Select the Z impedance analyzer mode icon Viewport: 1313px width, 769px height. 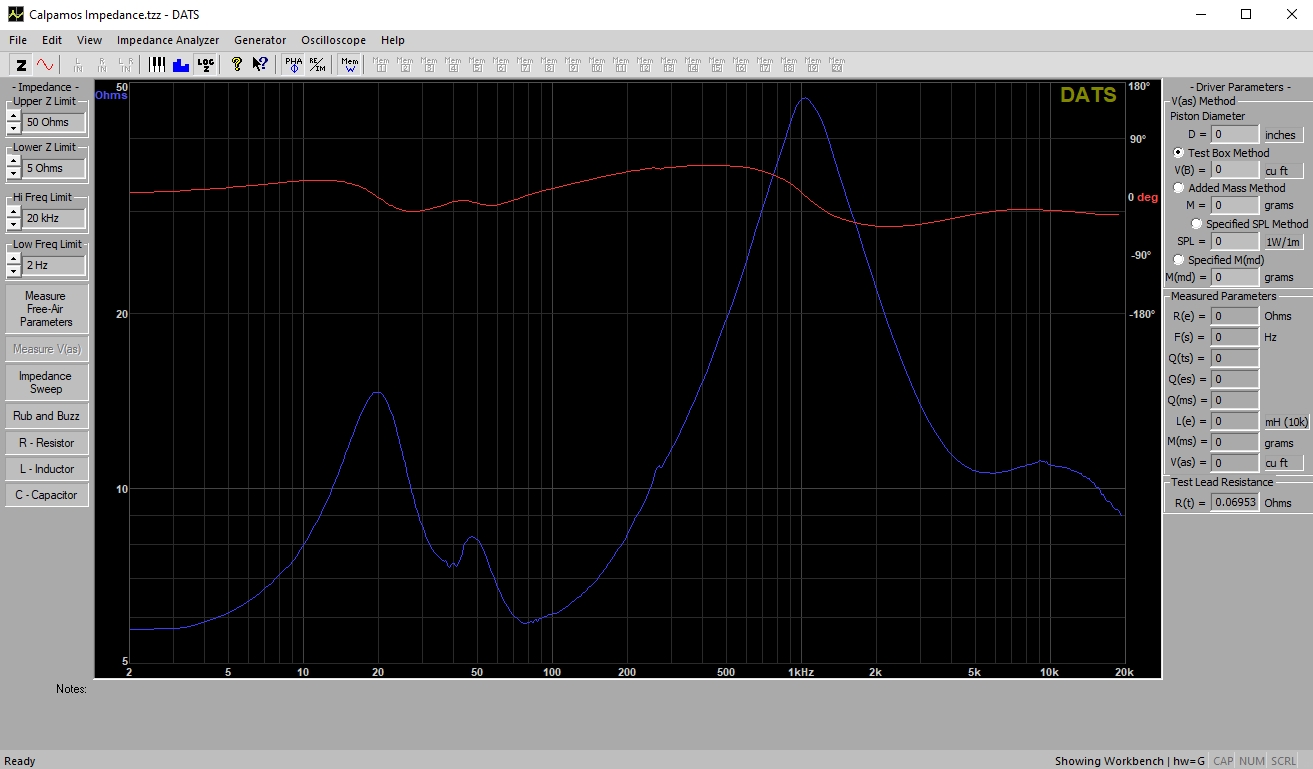[x=21, y=64]
